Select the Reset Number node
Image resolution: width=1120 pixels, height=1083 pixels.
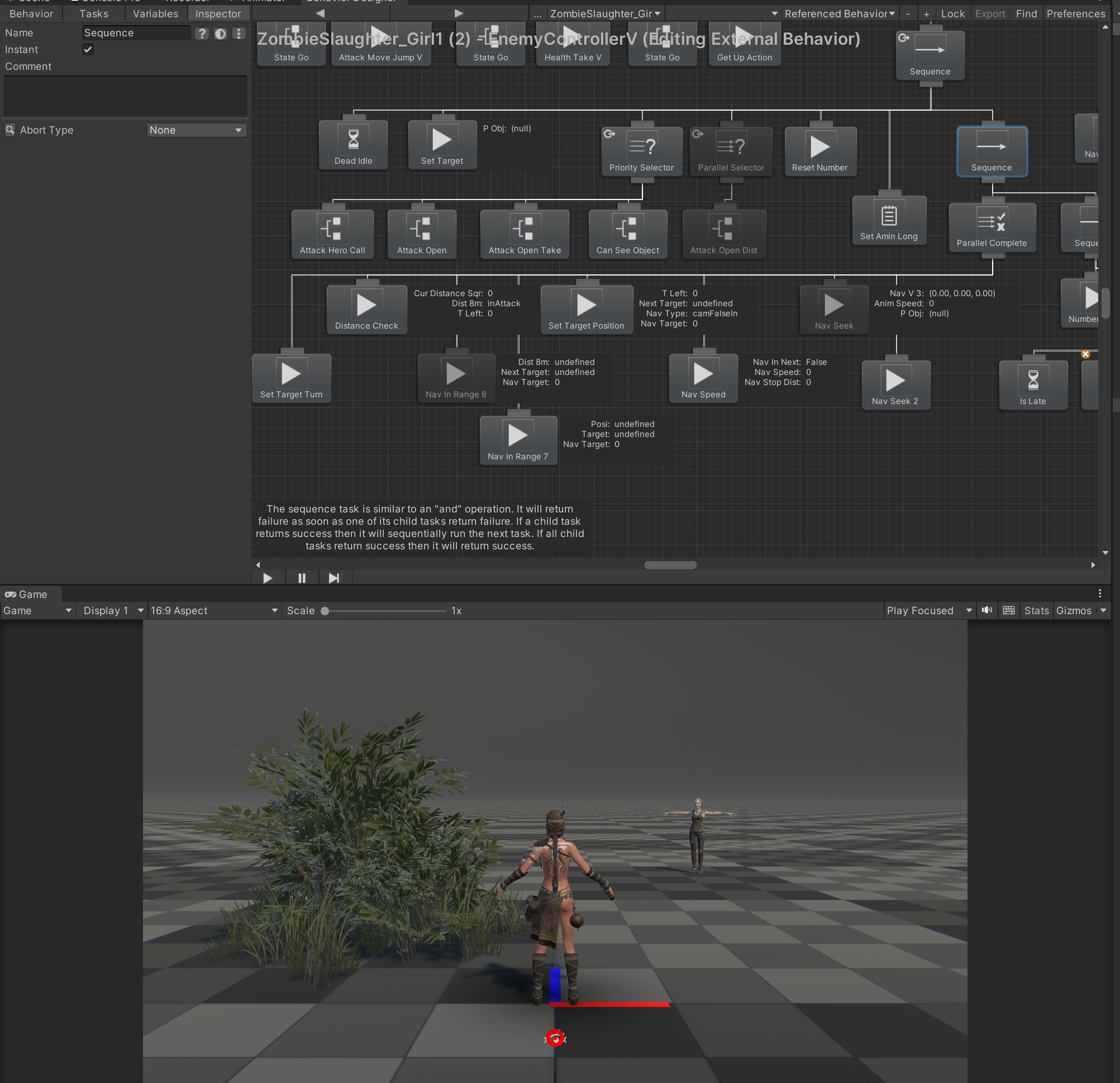coord(820,151)
